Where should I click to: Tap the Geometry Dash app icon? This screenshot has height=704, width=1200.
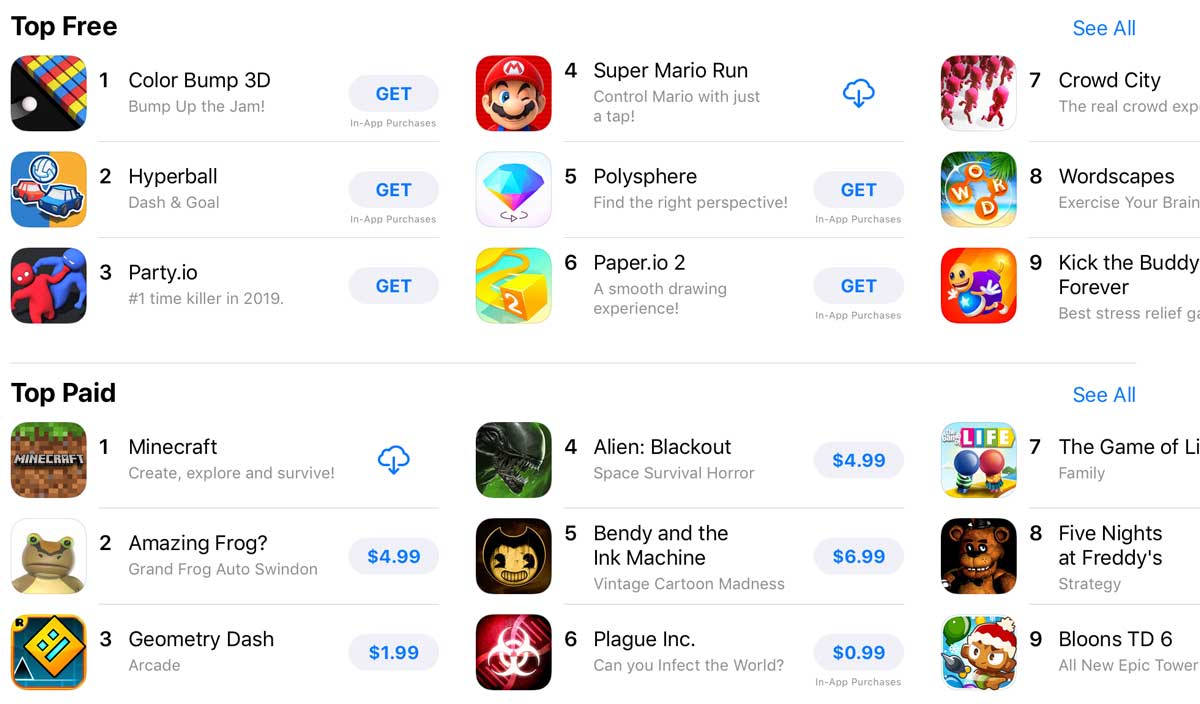48,653
